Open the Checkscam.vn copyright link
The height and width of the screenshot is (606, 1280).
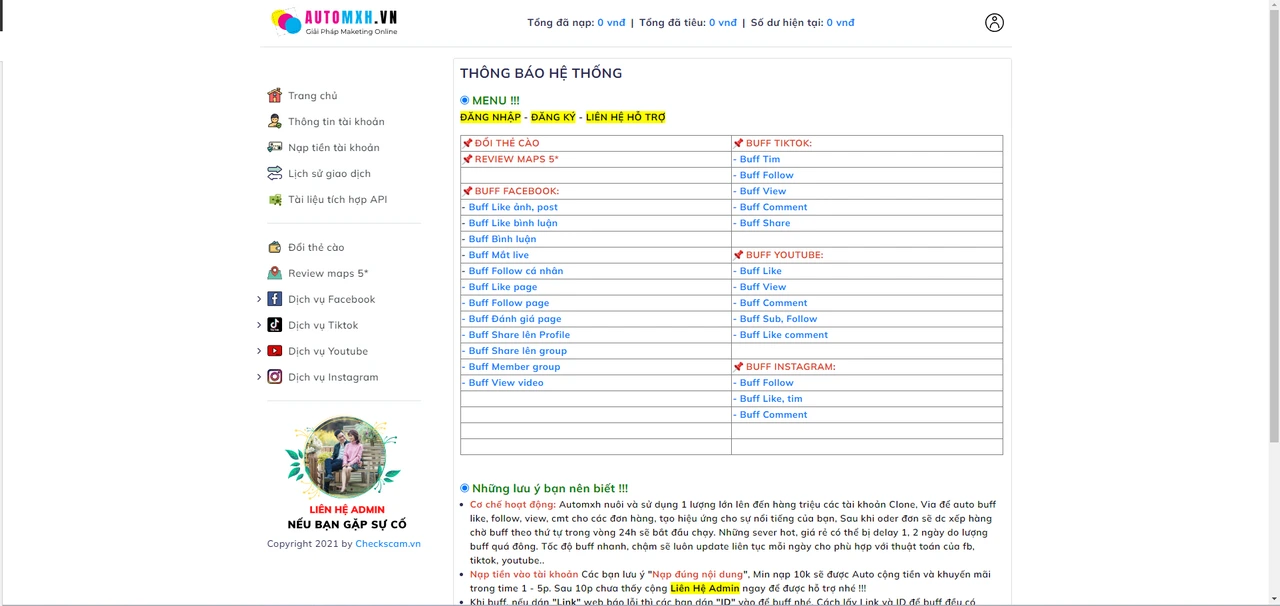(387, 544)
